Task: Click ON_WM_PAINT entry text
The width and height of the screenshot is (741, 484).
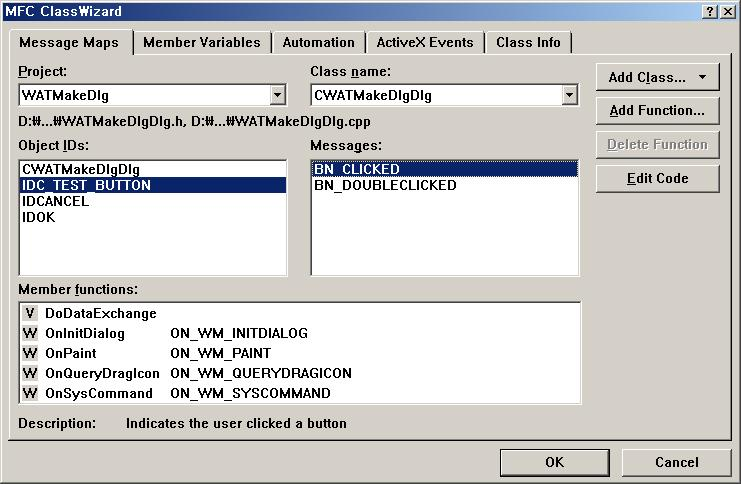Action: coord(221,354)
